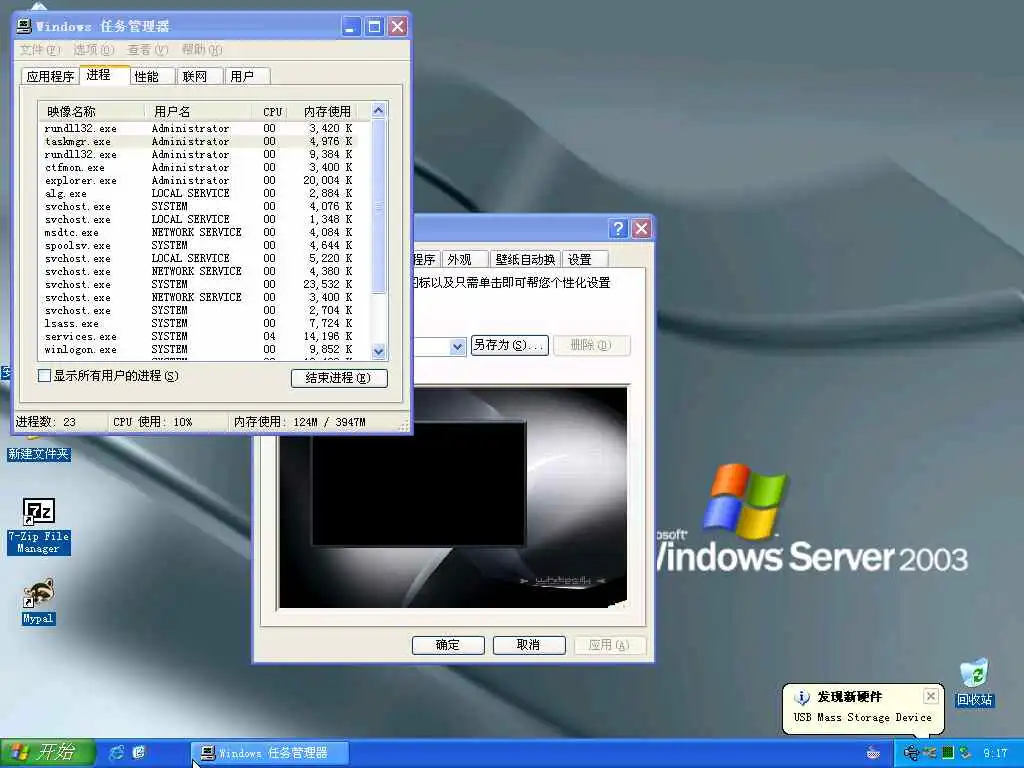Click the USB safely remove tray icon
Screen dimensions: 1024x768
tap(911, 753)
